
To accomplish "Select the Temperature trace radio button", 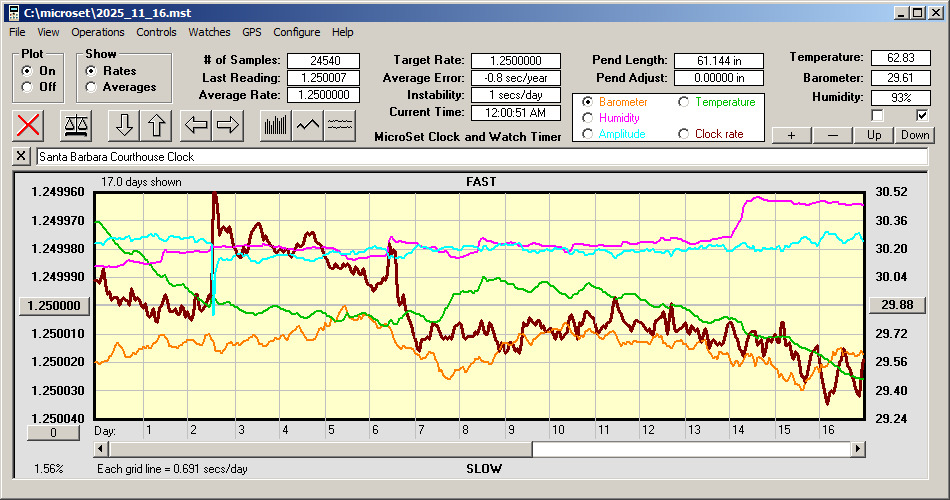I will coord(684,102).
